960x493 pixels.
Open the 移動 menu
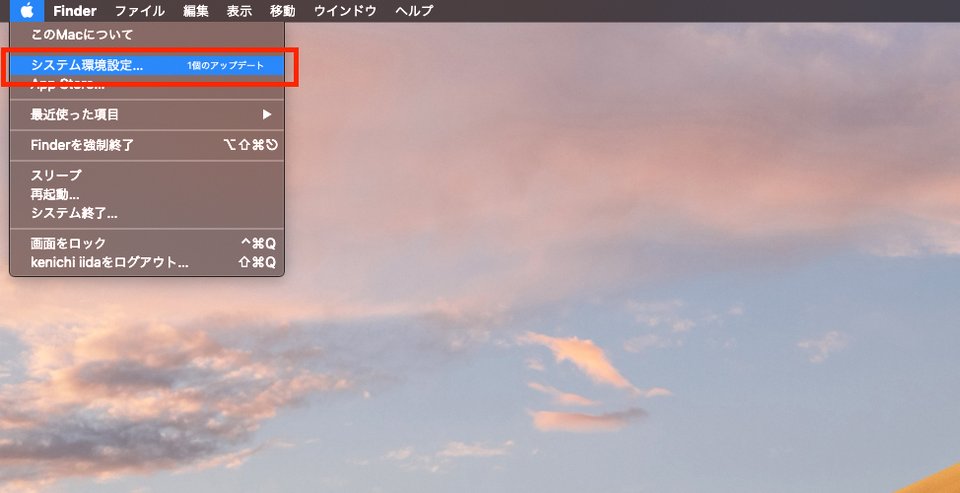coord(283,10)
